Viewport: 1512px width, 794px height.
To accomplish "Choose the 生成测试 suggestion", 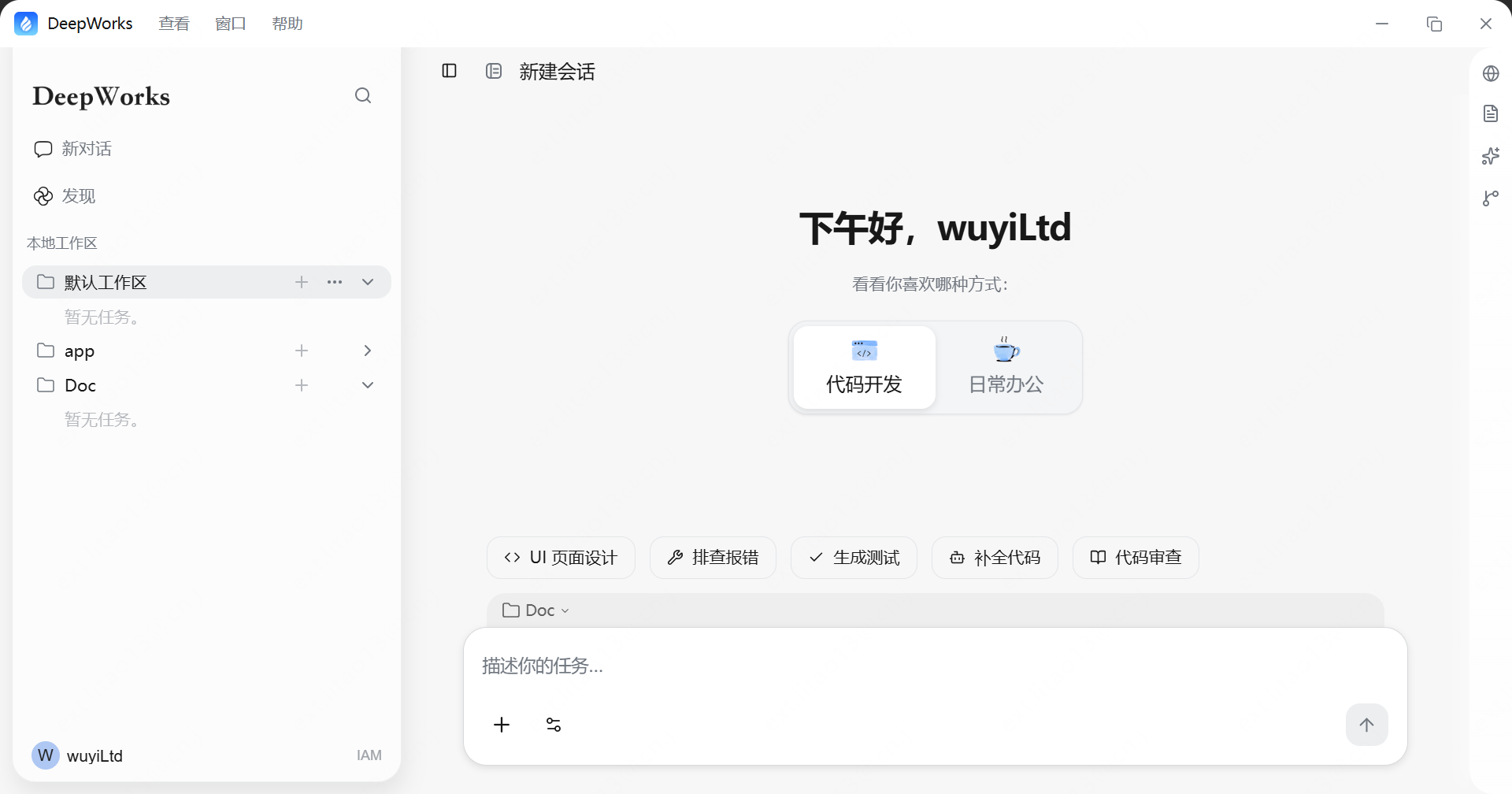I will coord(854,558).
